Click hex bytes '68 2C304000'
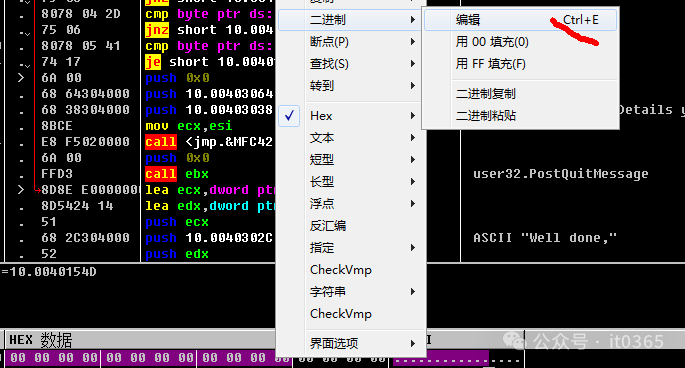The image size is (685, 368). pyautogui.click(x=86, y=238)
